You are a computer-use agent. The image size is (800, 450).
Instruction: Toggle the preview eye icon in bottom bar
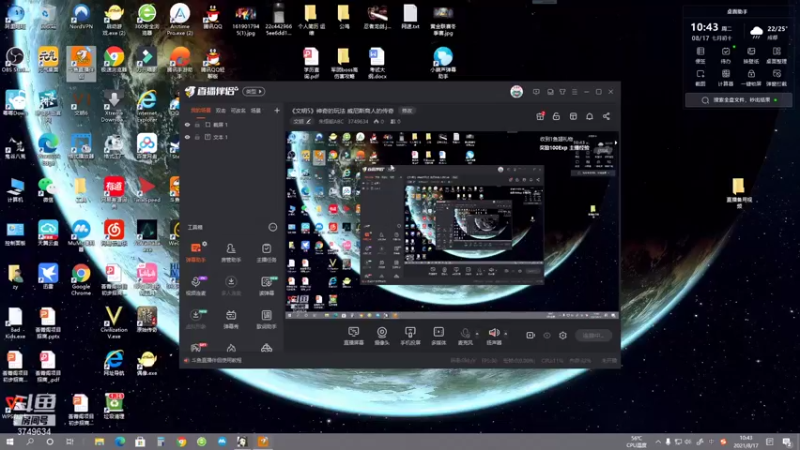tap(547, 335)
